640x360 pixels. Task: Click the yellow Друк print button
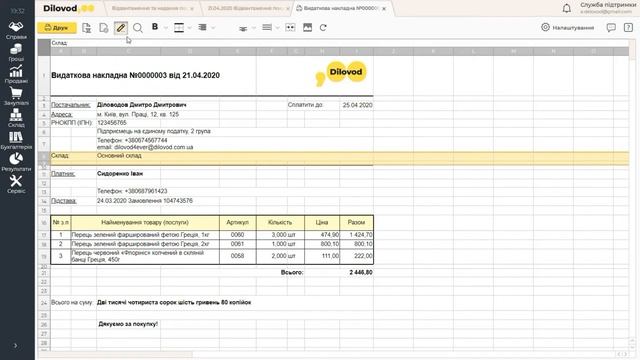[57, 28]
